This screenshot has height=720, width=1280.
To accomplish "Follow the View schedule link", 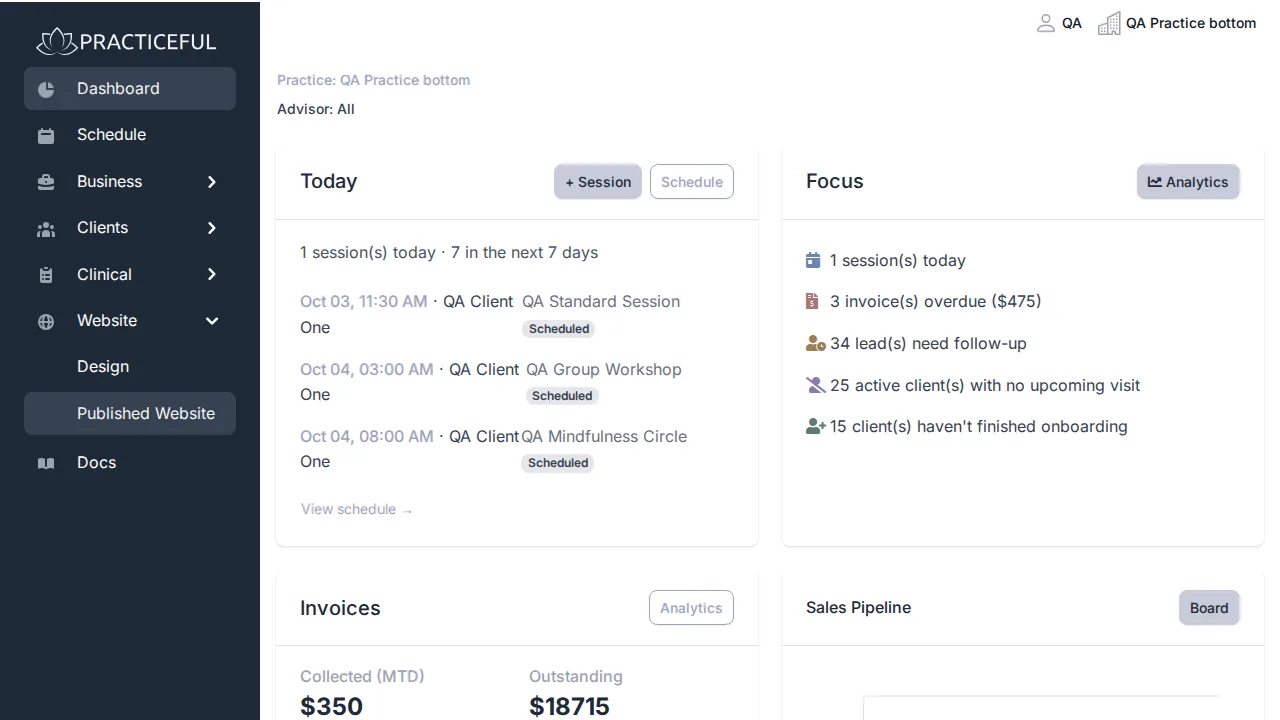I will point(357,509).
